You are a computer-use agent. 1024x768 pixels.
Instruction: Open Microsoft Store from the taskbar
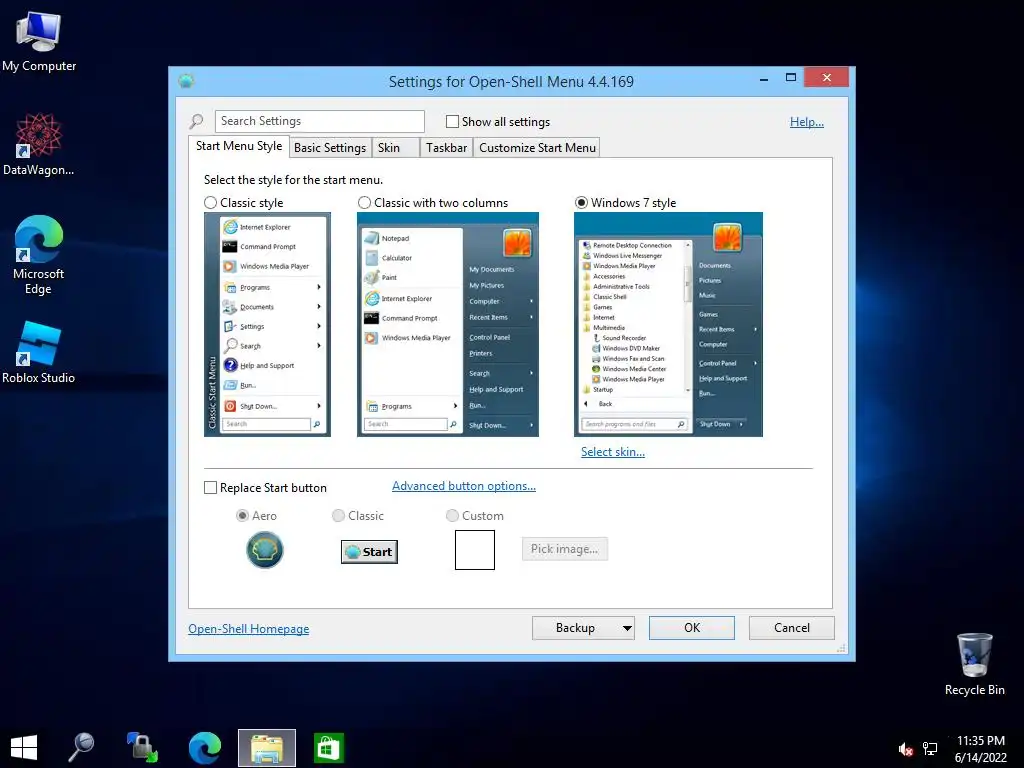click(x=328, y=748)
